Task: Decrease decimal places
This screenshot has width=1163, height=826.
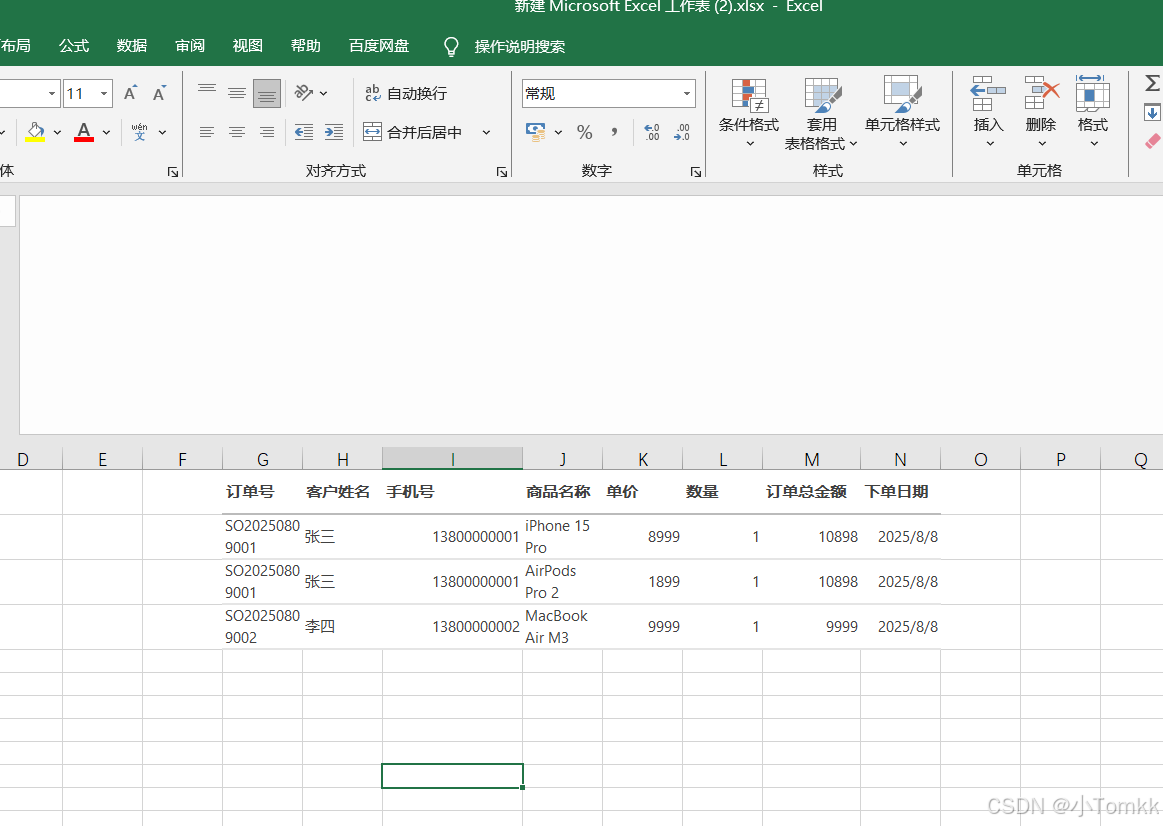Action: 682,132
